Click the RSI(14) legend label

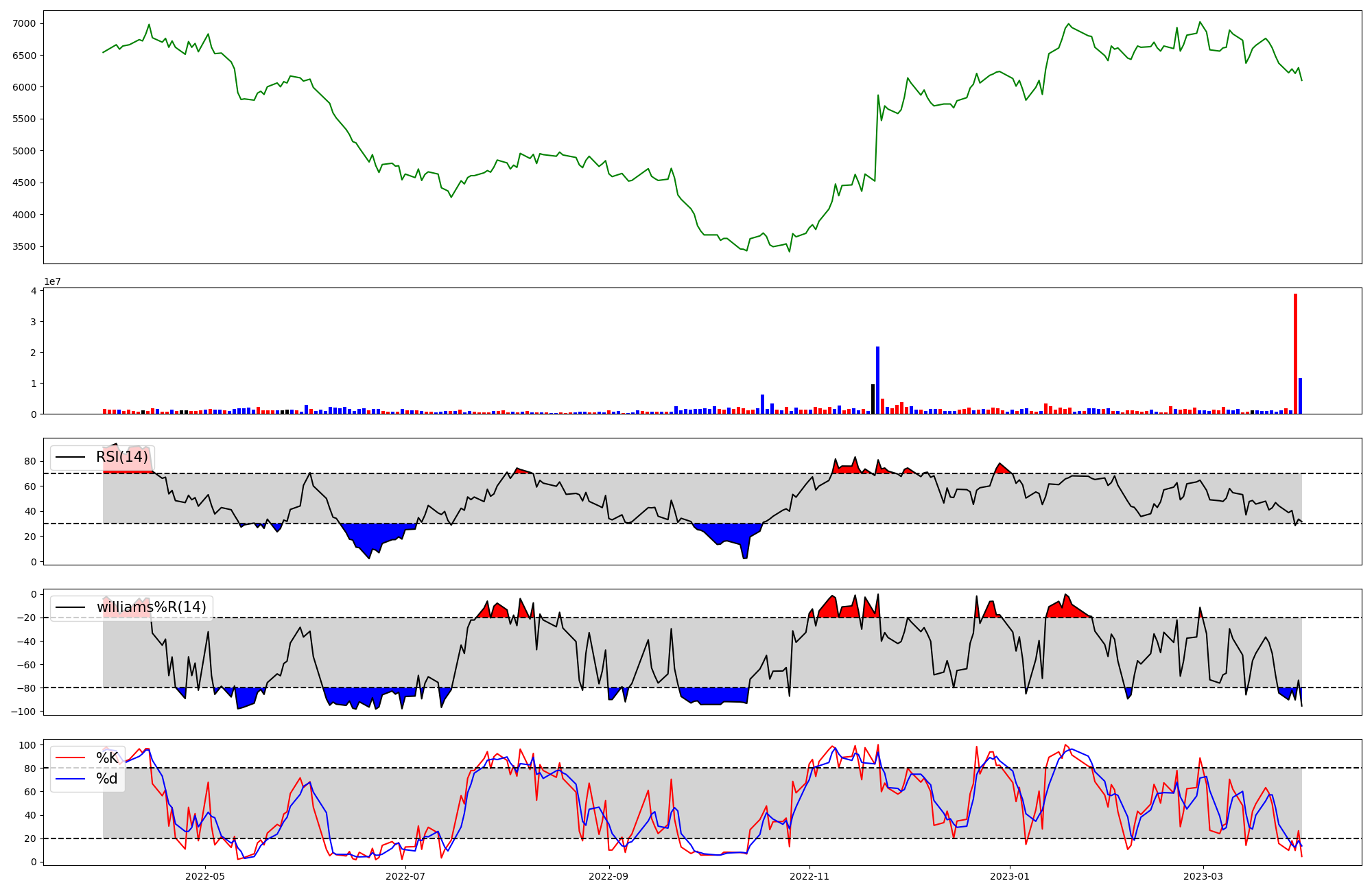[121, 457]
